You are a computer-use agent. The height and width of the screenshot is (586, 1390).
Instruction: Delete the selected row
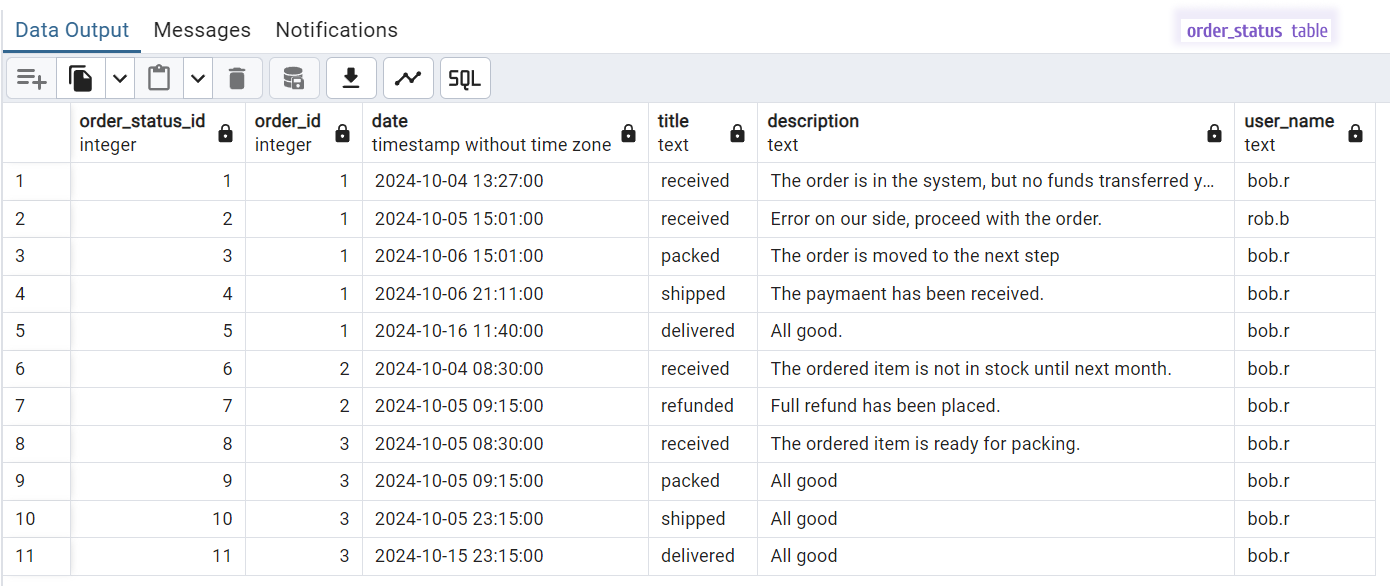pyautogui.click(x=237, y=77)
